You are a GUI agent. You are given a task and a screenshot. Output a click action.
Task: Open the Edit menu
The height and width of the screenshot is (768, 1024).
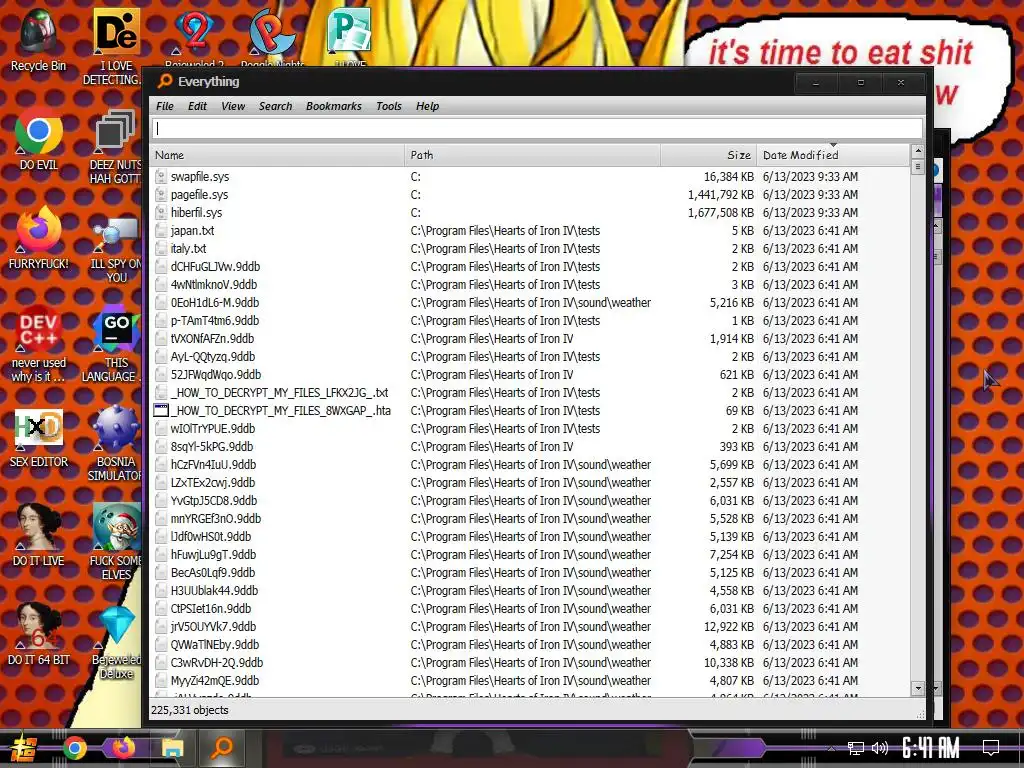point(197,106)
